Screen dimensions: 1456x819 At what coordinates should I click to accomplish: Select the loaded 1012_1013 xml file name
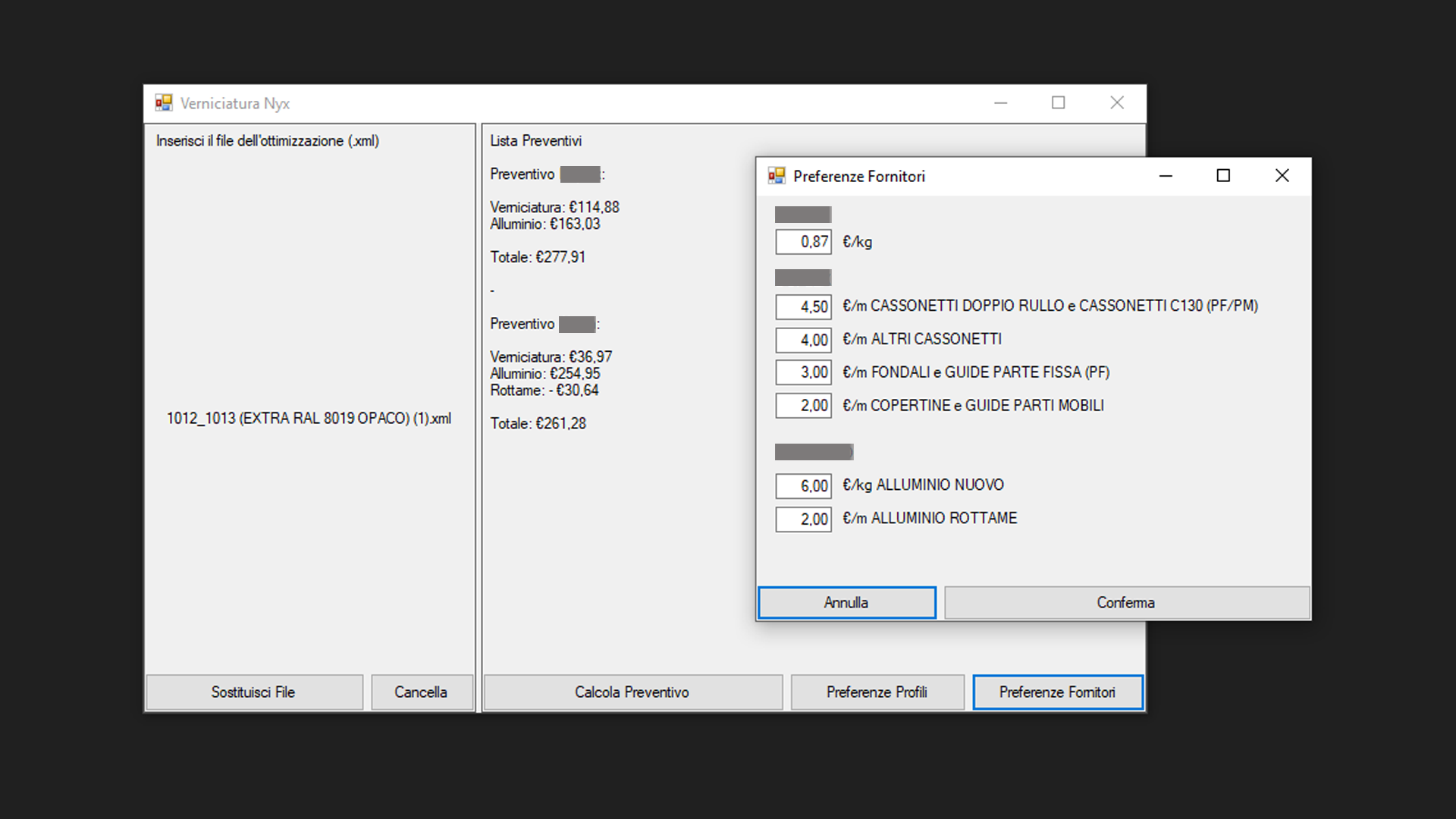point(309,419)
